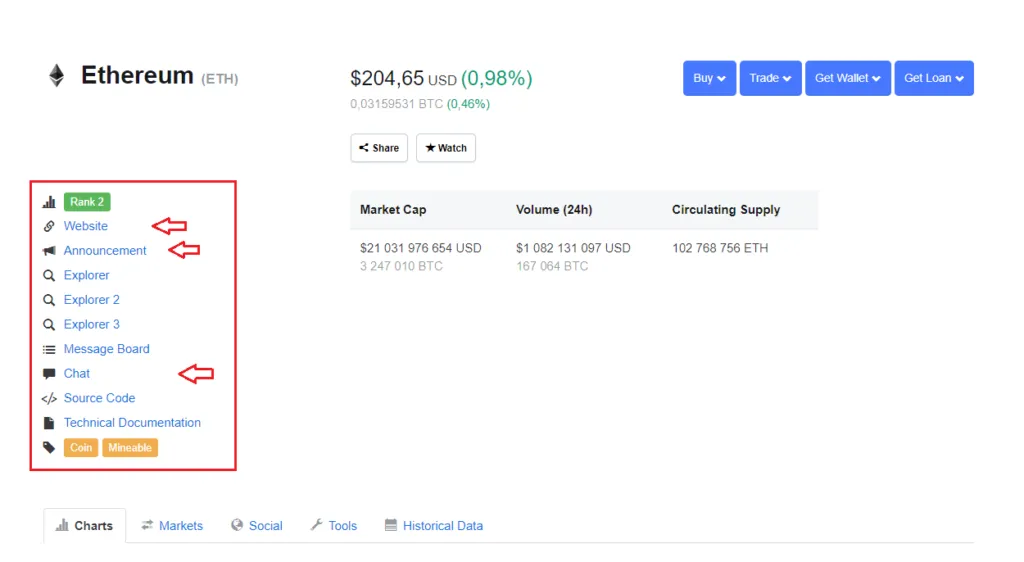Click the Ethereum diamond logo icon
Viewport: 1024px width, 562px height.
click(x=57, y=76)
